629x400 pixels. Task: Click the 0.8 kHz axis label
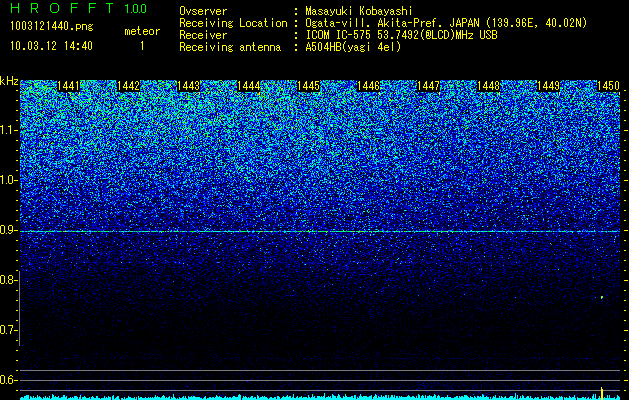(x=7, y=280)
